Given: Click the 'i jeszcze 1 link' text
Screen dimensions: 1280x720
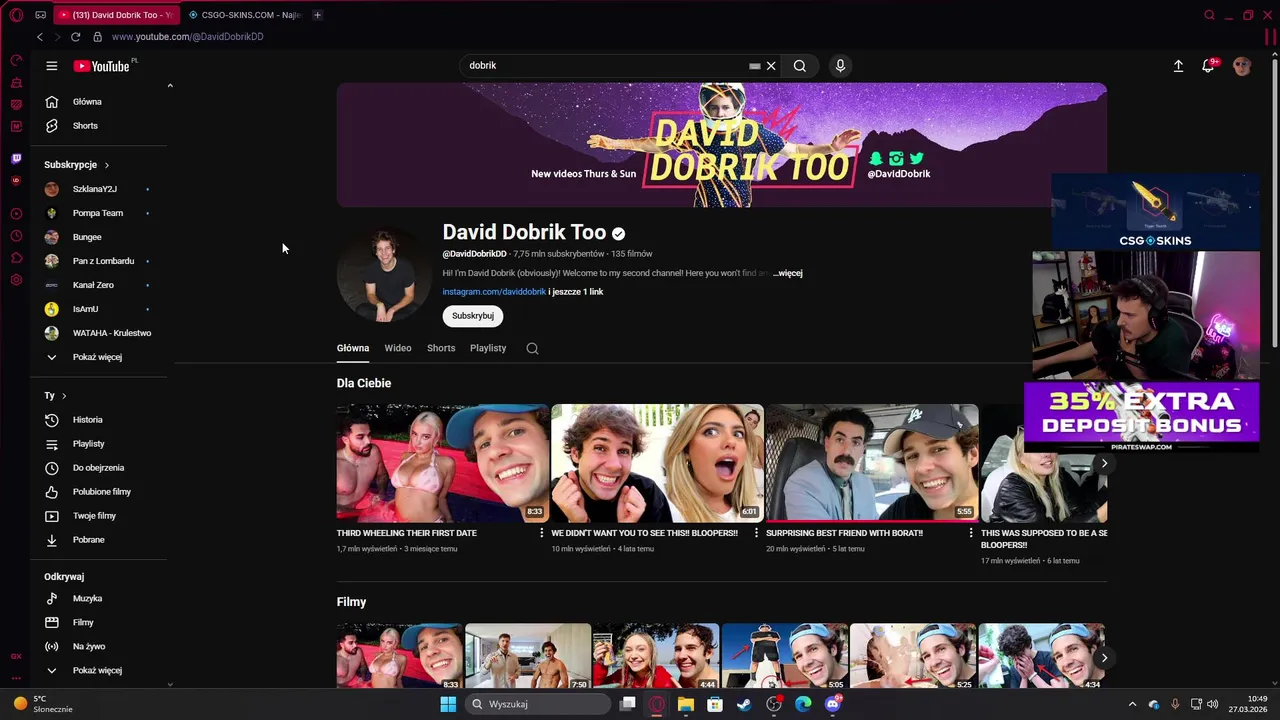Looking at the screenshot, I should (576, 292).
